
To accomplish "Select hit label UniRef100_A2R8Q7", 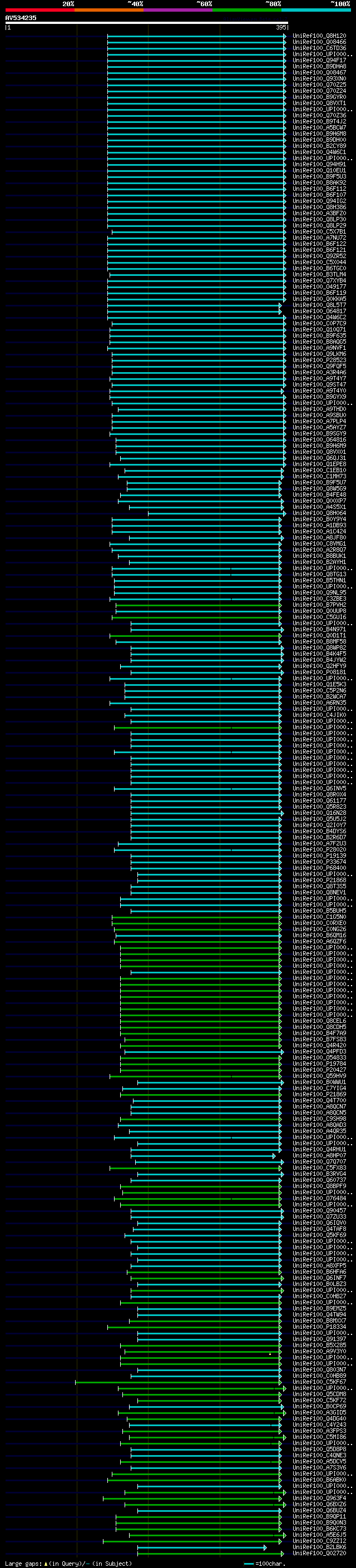I will (x=319, y=550).
